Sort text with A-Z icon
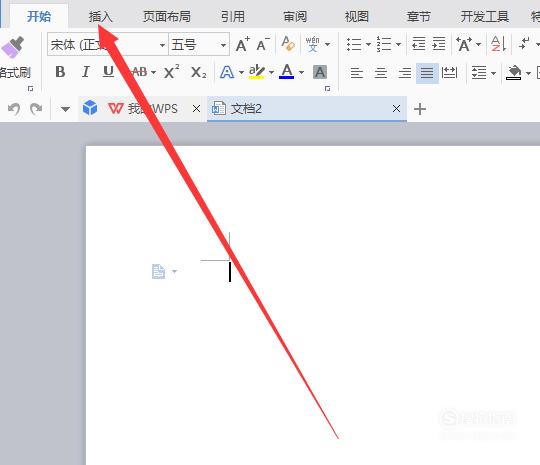The image size is (540, 465). 498,44
